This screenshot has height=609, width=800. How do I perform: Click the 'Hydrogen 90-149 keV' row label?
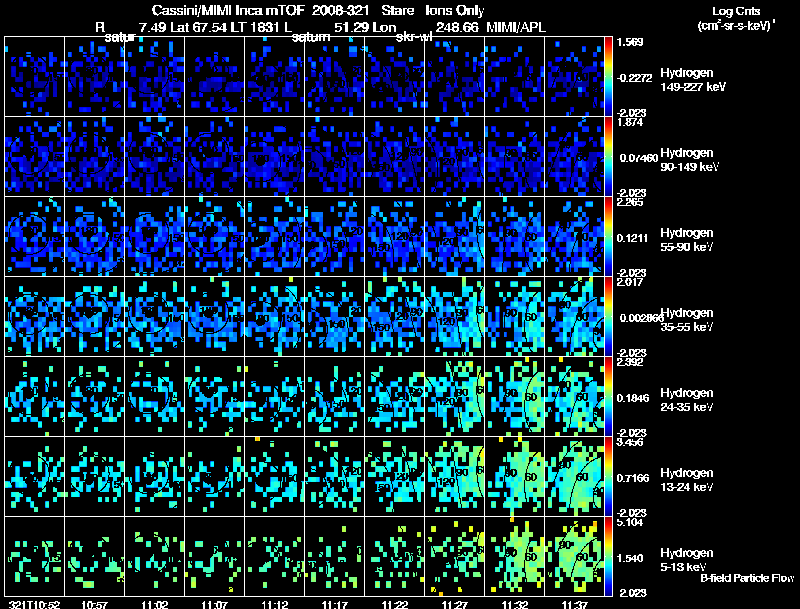coord(690,160)
